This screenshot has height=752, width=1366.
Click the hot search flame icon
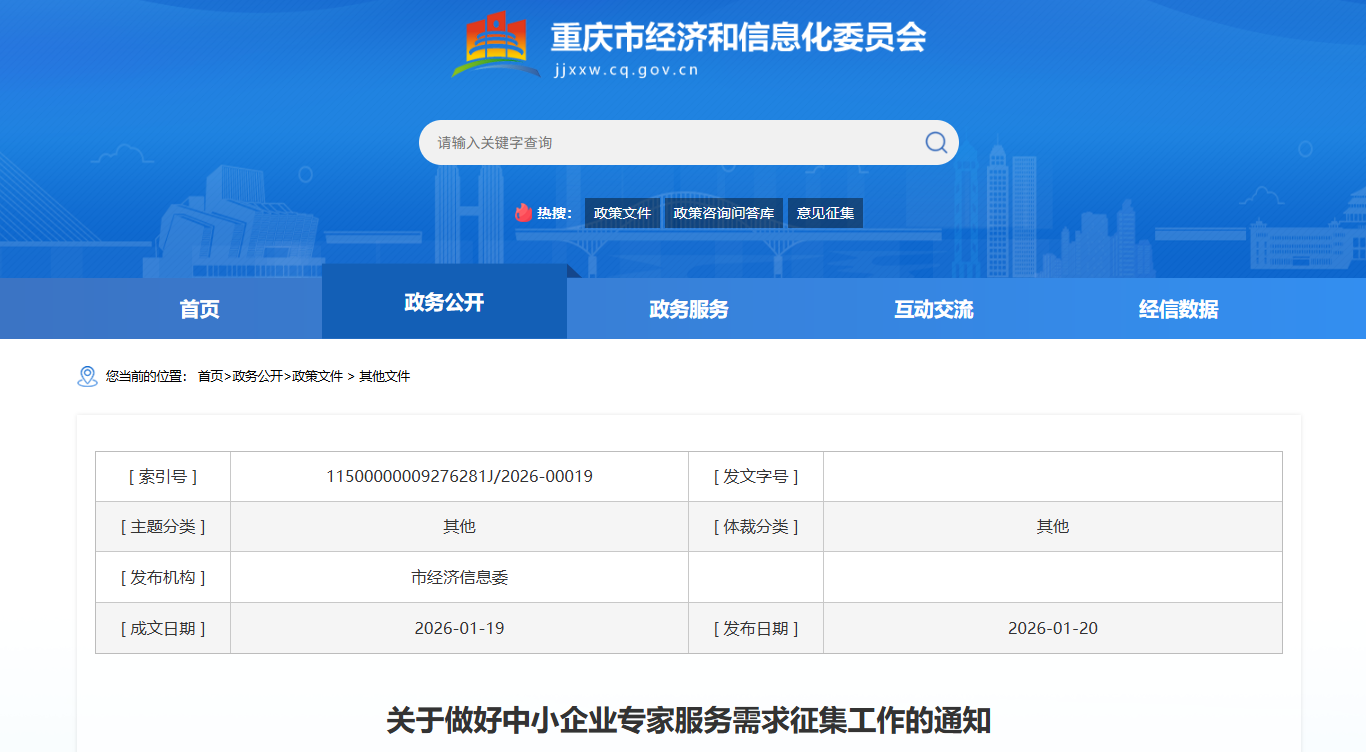tap(523, 213)
